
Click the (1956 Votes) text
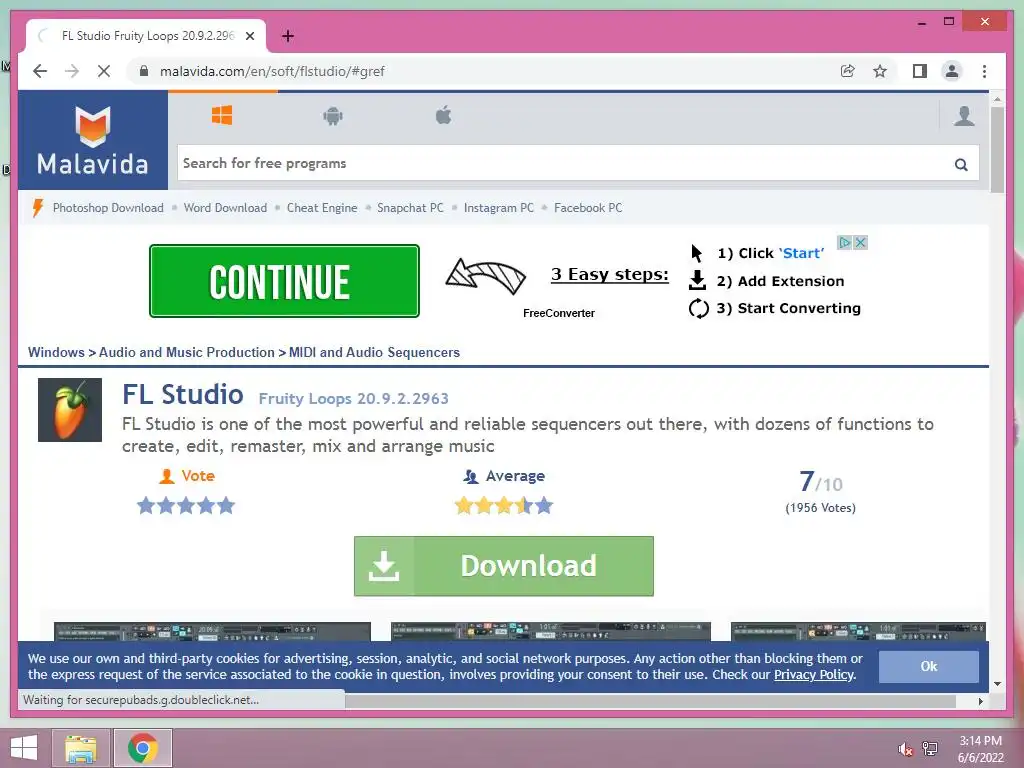820,508
